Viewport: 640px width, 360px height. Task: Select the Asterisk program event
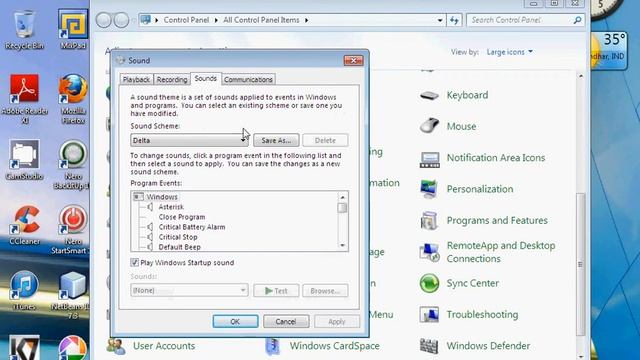(171, 207)
